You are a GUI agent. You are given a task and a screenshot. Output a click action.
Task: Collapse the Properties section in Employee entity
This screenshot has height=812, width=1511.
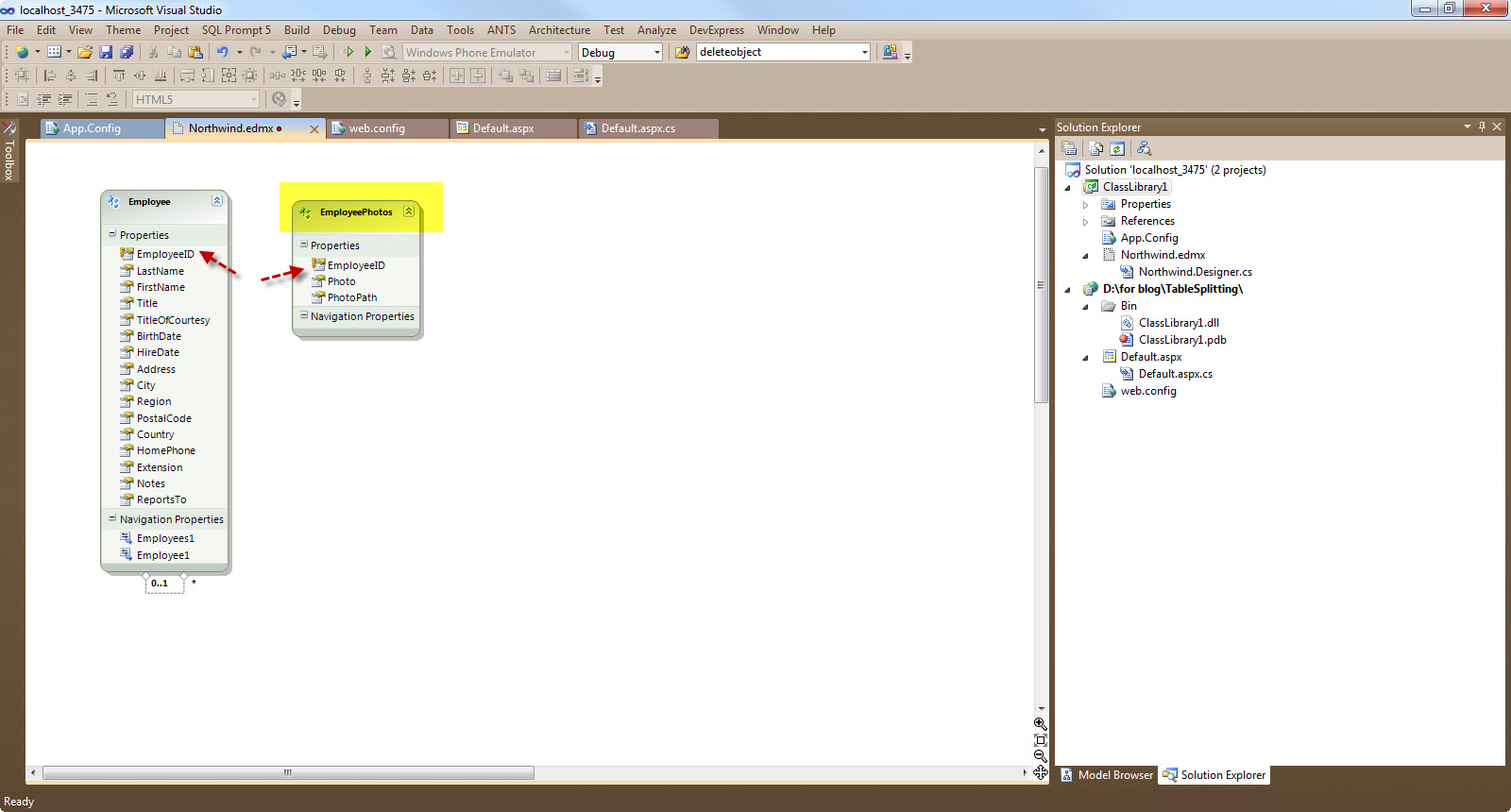pyautogui.click(x=112, y=234)
